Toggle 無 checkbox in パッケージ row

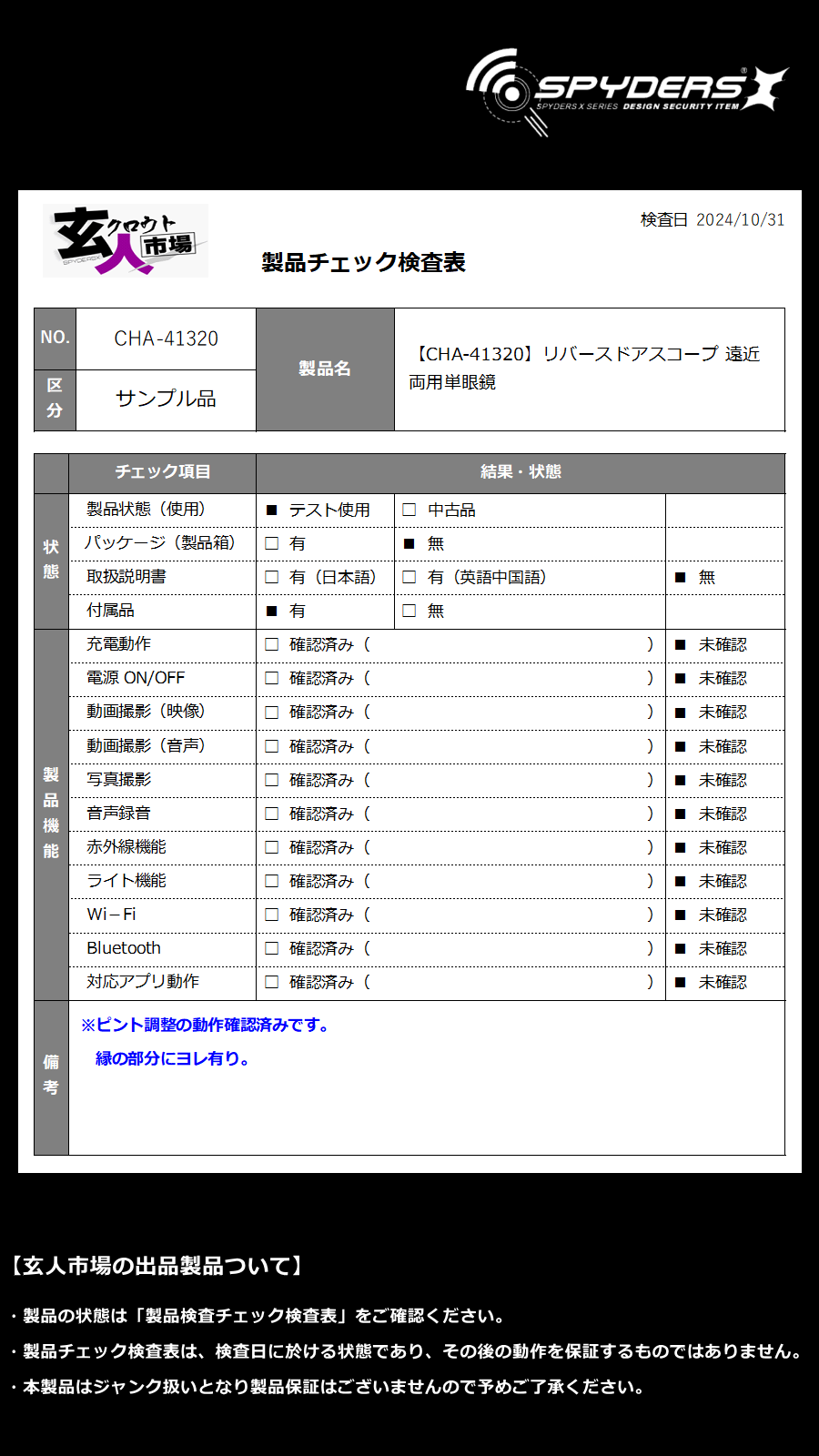pyautogui.click(x=409, y=544)
